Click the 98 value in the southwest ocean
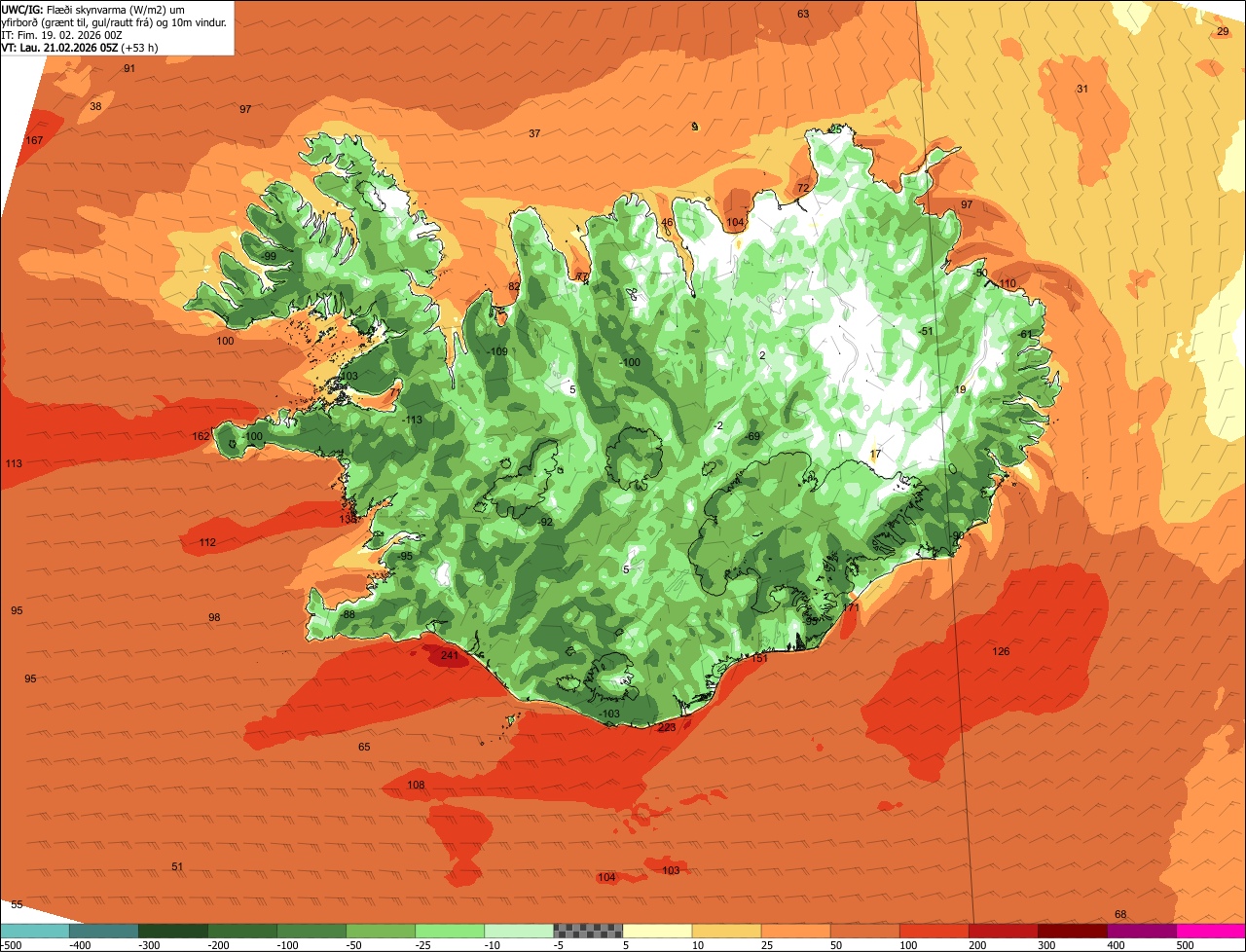 [214, 617]
